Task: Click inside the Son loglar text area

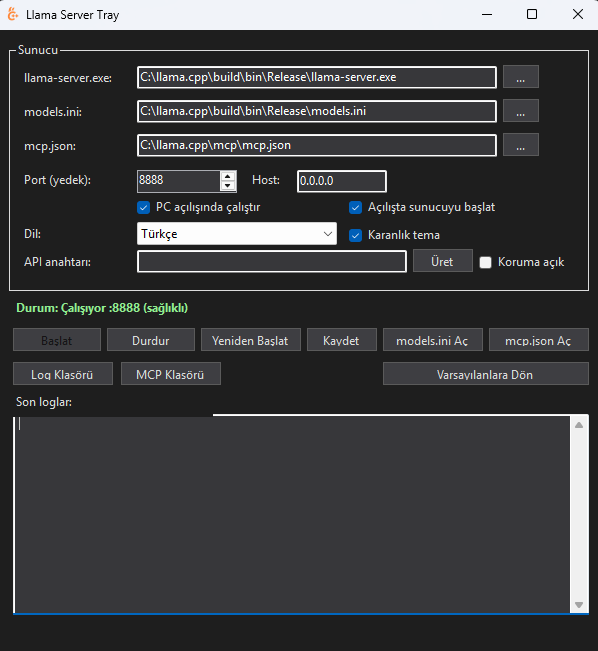Action: tap(292, 514)
